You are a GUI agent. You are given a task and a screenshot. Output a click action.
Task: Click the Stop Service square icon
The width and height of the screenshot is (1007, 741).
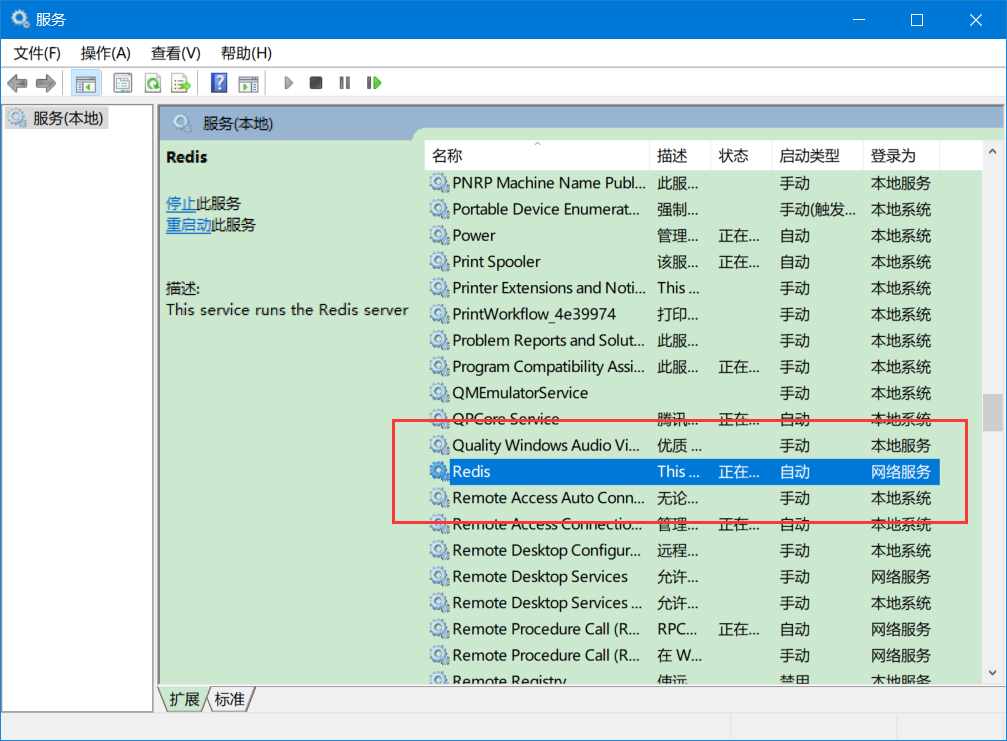pos(316,83)
